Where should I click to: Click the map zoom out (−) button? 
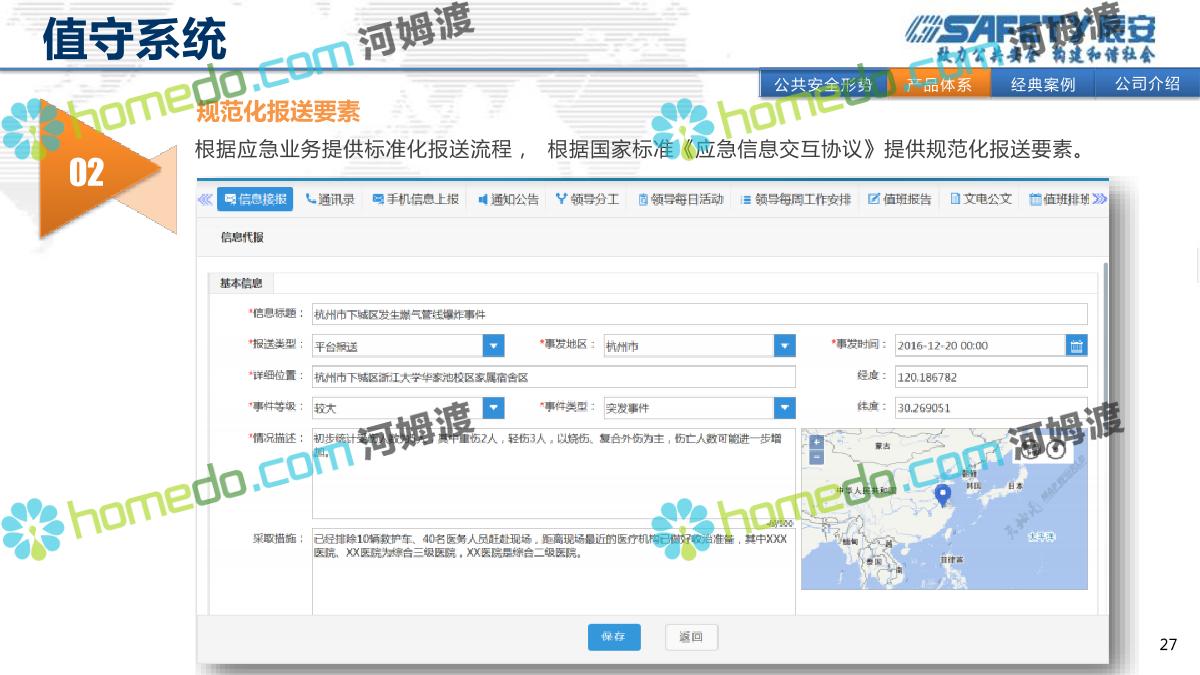[816, 457]
